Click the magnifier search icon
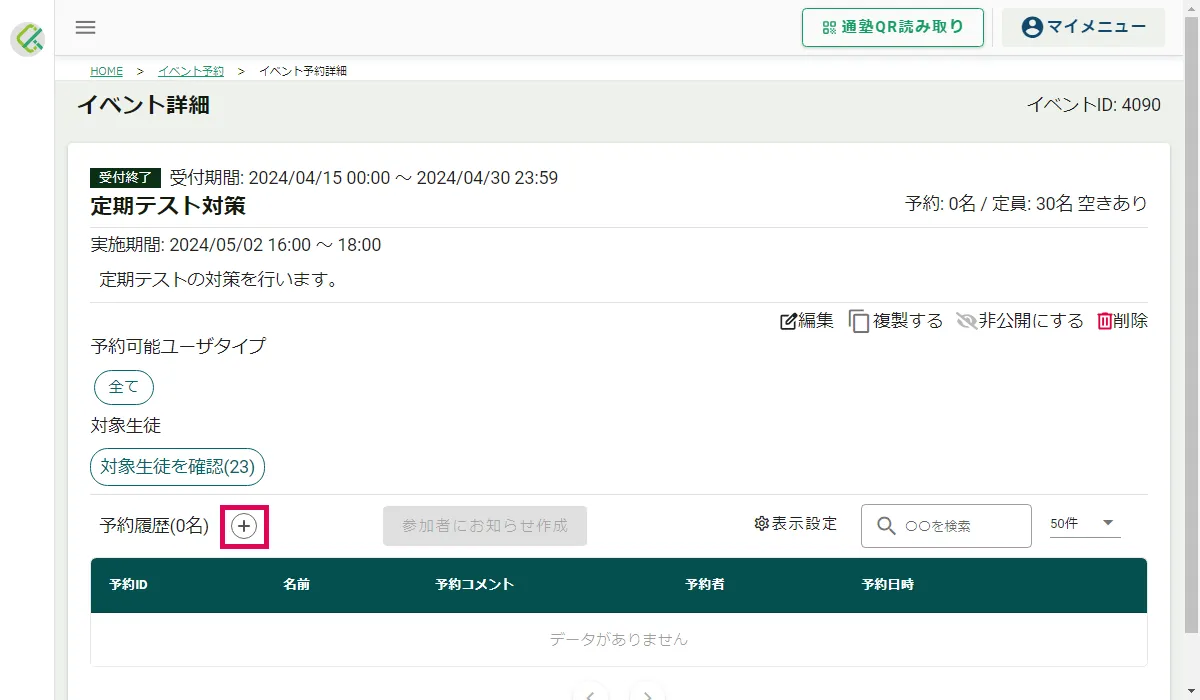 (x=886, y=526)
